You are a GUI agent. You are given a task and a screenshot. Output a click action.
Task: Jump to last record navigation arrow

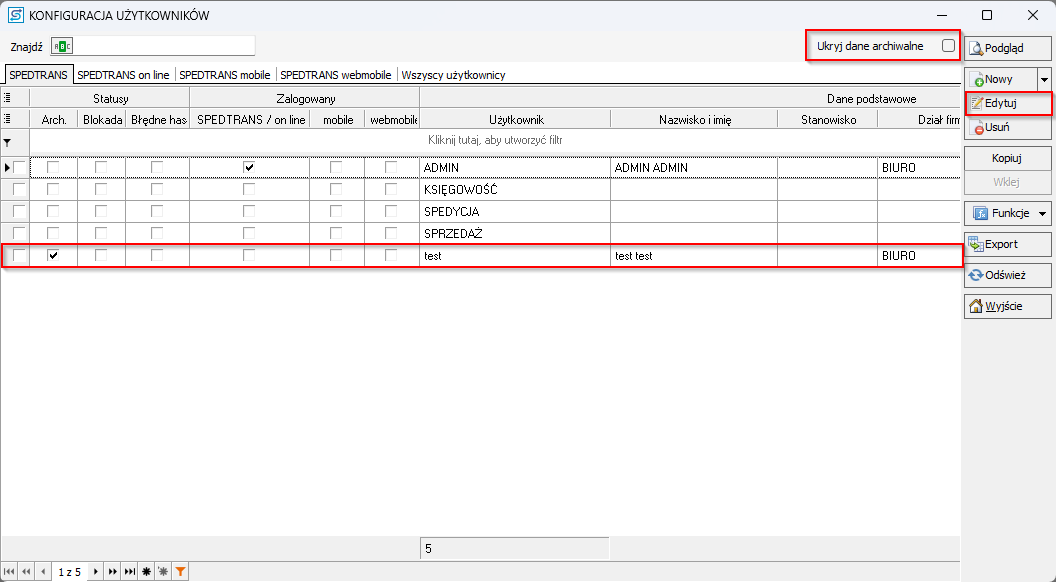click(129, 572)
